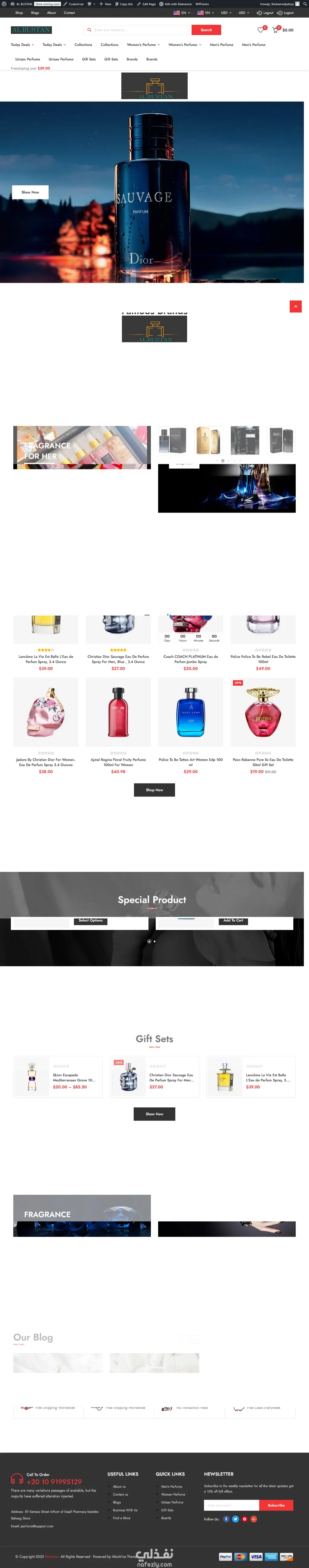This screenshot has height=1568, width=309.
Task: Open the Twitter follow icon
Action: pyautogui.click(x=235, y=1519)
